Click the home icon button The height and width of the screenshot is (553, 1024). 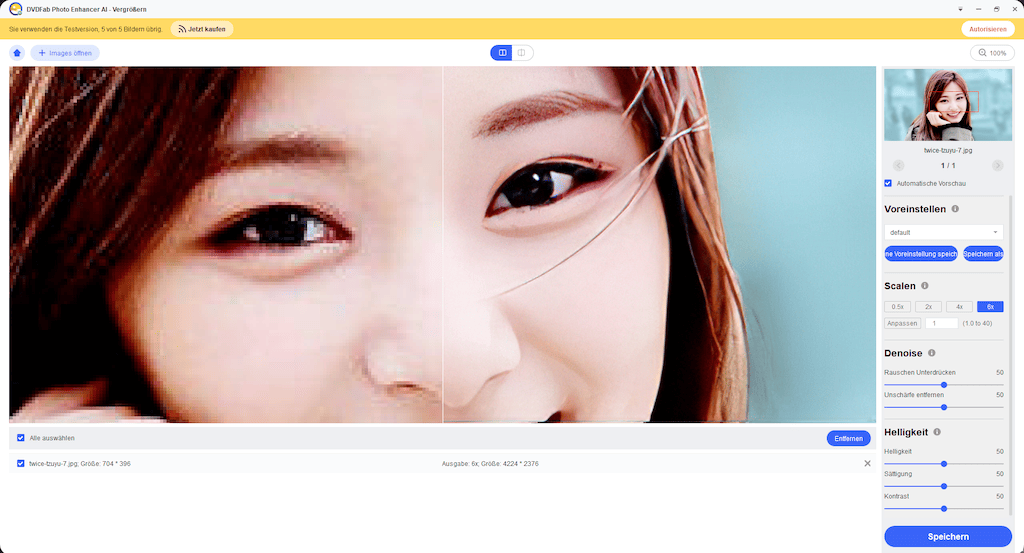click(17, 53)
